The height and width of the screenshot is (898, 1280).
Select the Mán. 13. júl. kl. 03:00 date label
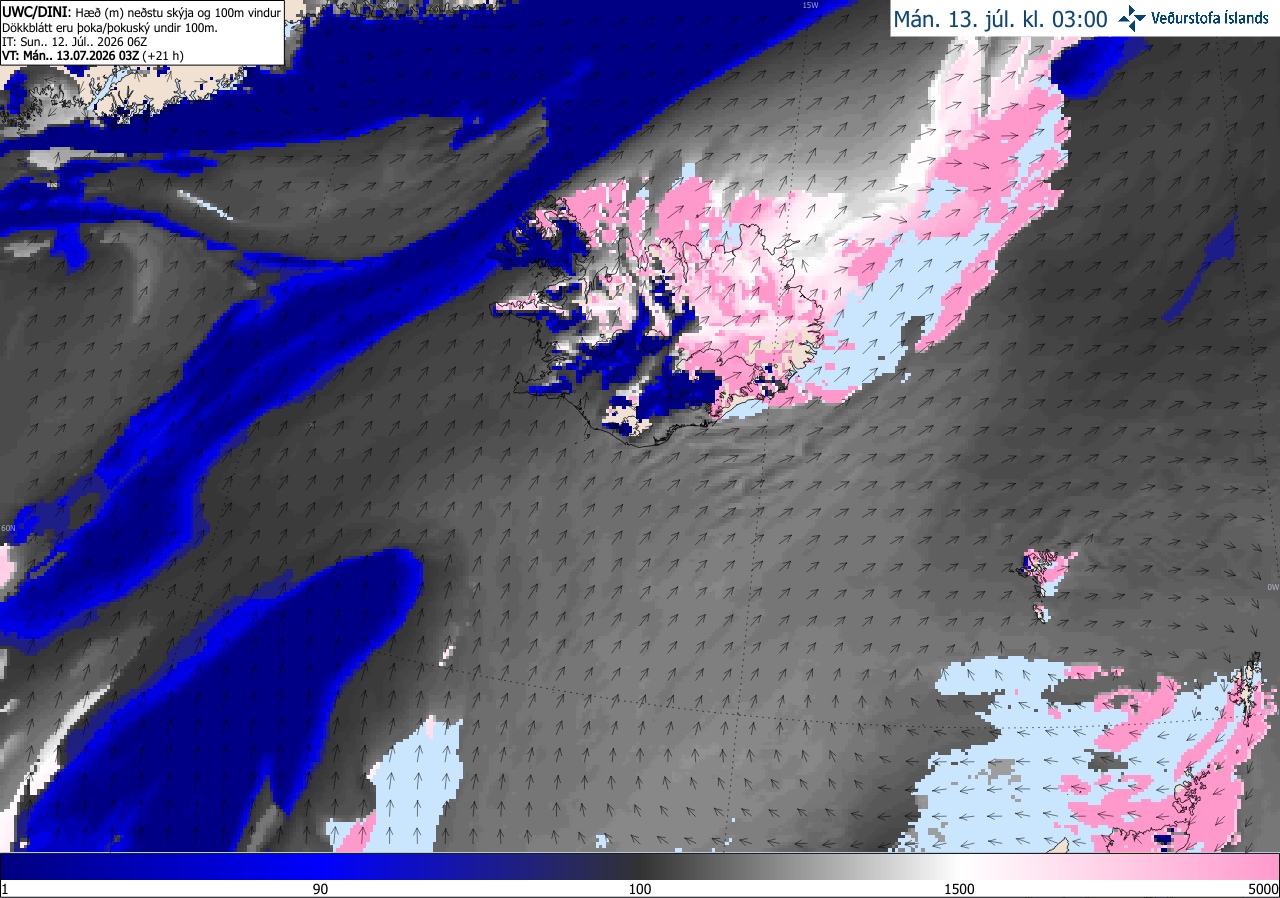pyautogui.click(x=999, y=19)
